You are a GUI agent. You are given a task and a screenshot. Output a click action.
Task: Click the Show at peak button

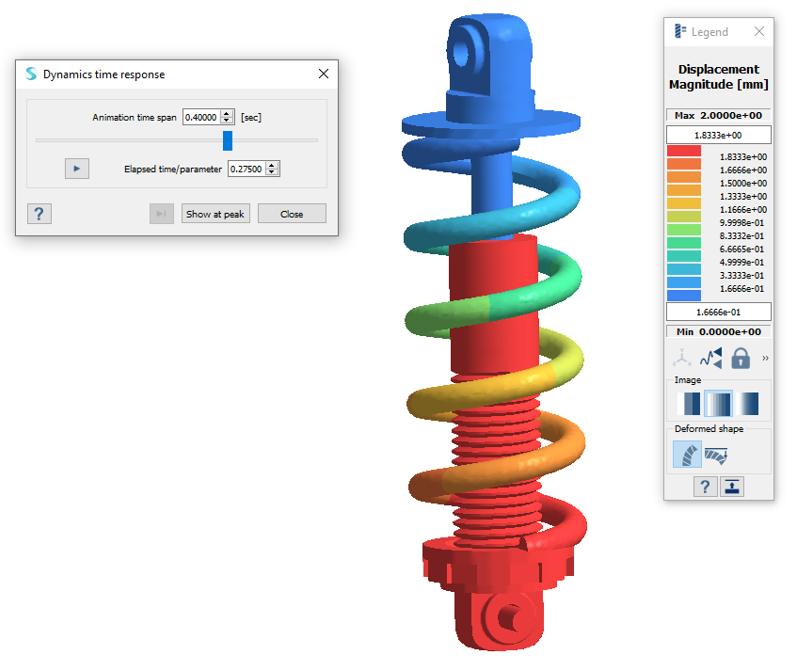click(215, 214)
